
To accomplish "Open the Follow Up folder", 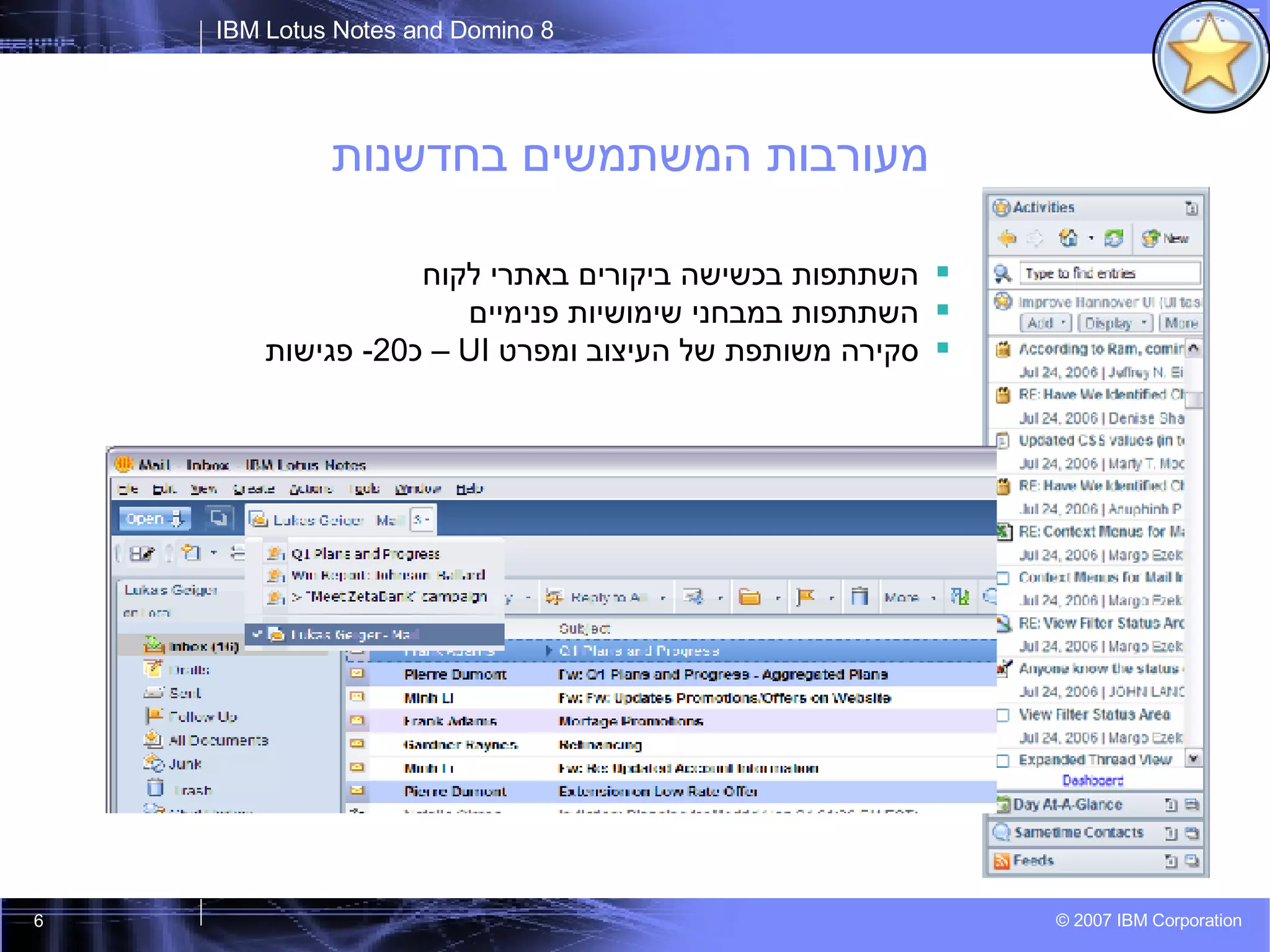I will click(x=203, y=717).
